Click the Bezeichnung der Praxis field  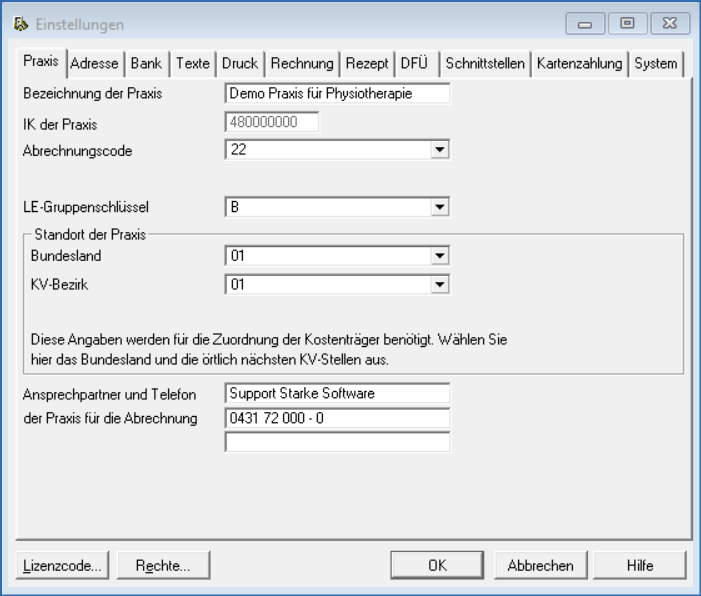tap(338, 93)
